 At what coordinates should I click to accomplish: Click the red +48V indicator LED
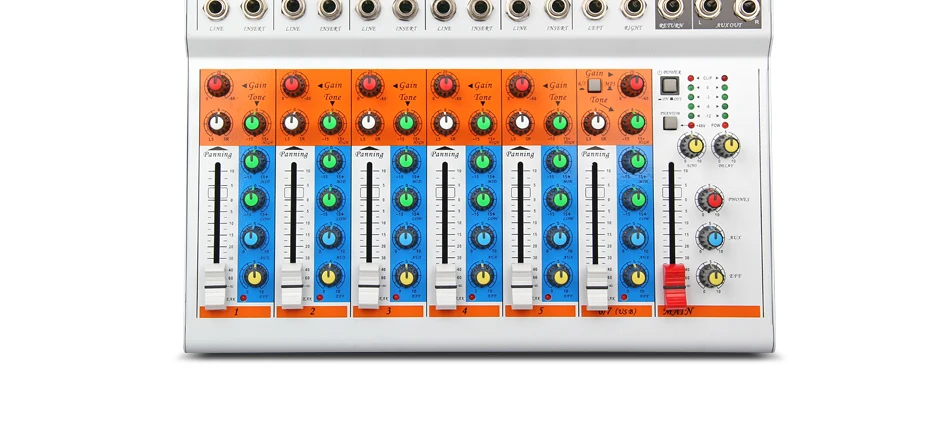coord(691,125)
